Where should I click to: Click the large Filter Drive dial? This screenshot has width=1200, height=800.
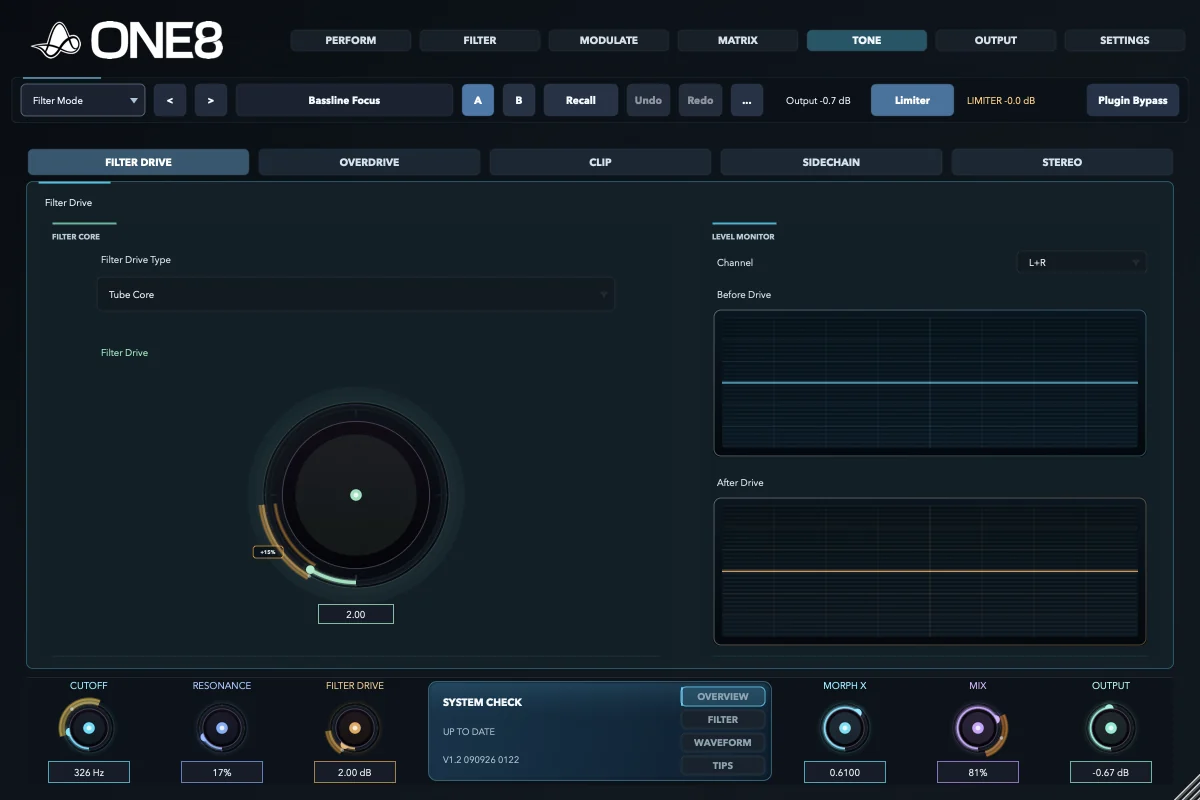(356, 495)
